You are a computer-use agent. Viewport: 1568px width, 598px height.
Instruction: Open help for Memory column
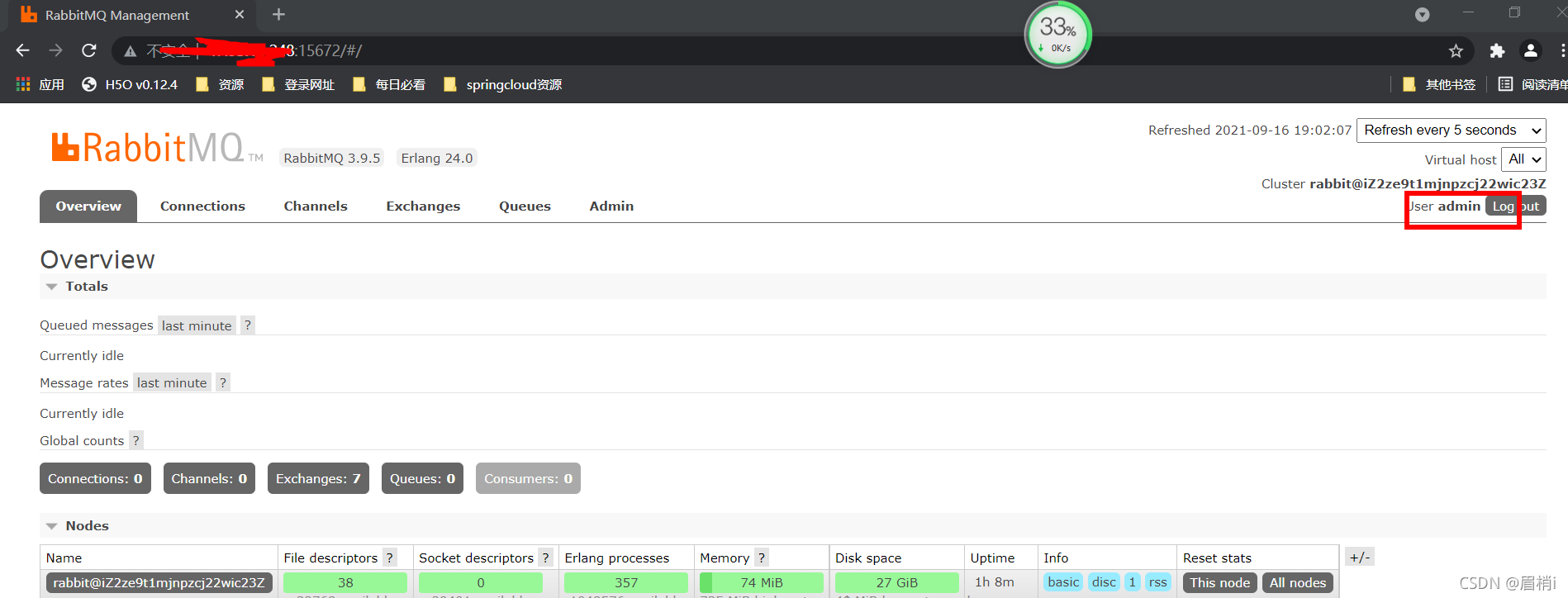pos(762,558)
